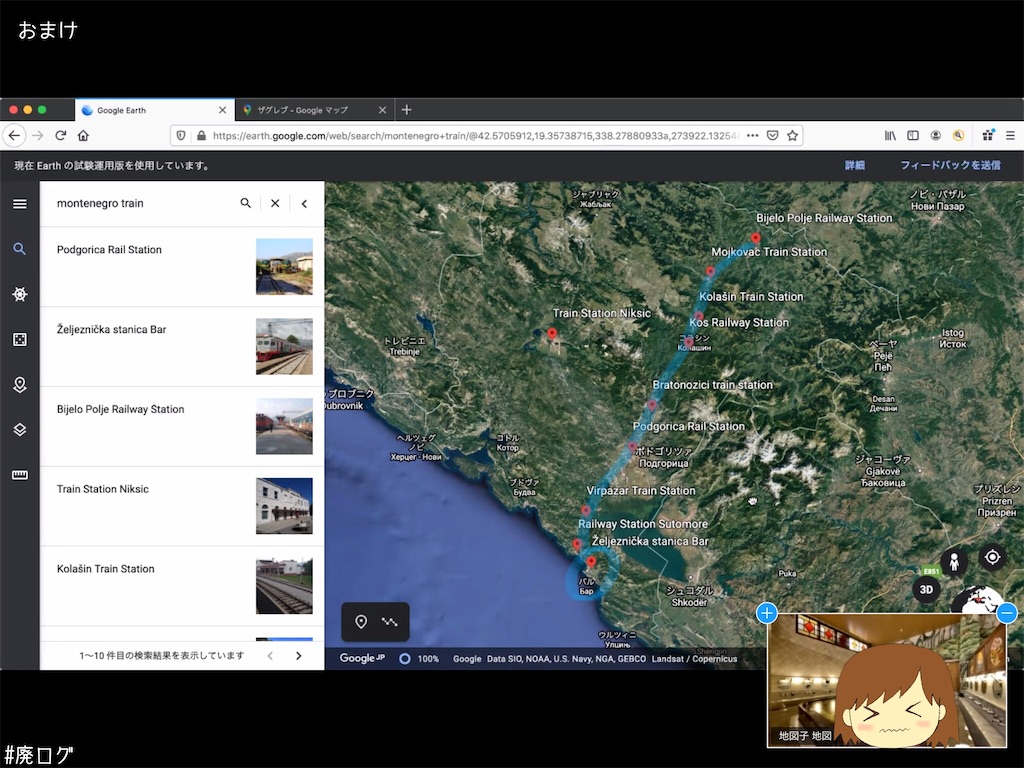Select Kolašin Train Station result

[182, 586]
